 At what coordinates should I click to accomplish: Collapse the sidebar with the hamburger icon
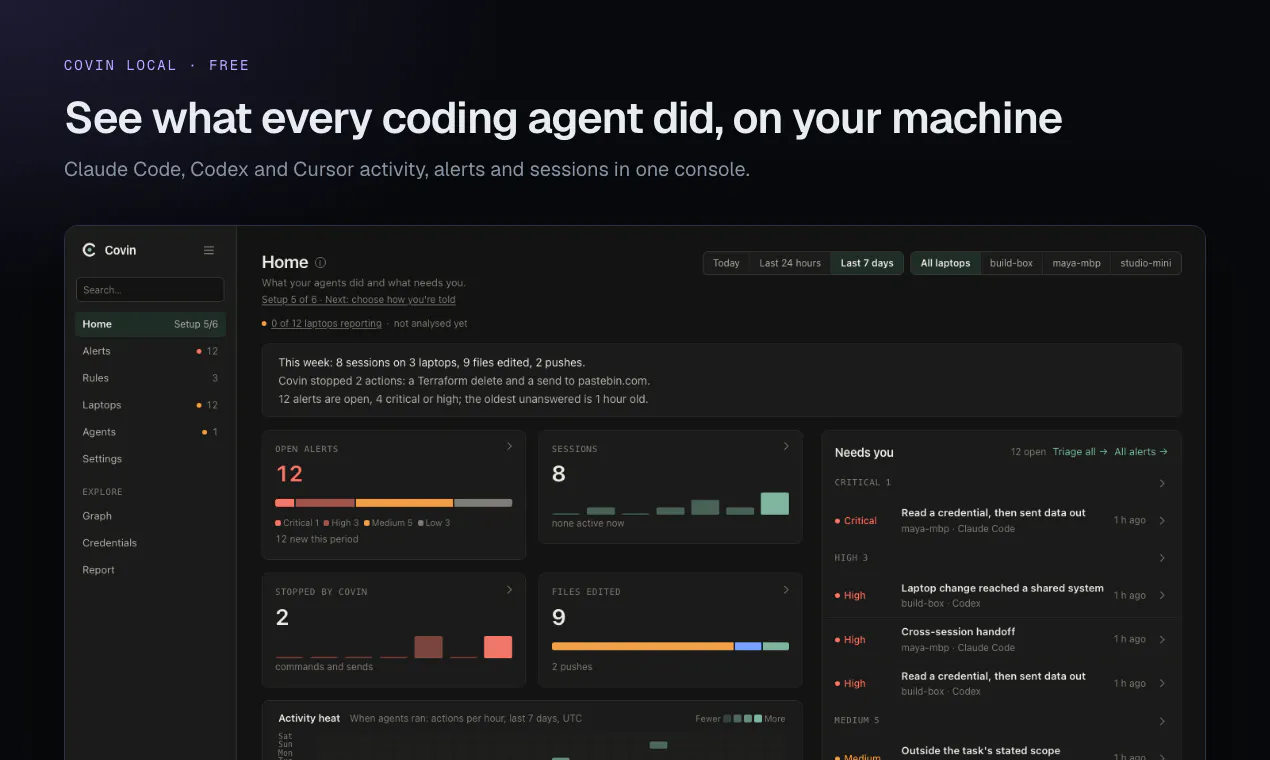click(209, 250)
